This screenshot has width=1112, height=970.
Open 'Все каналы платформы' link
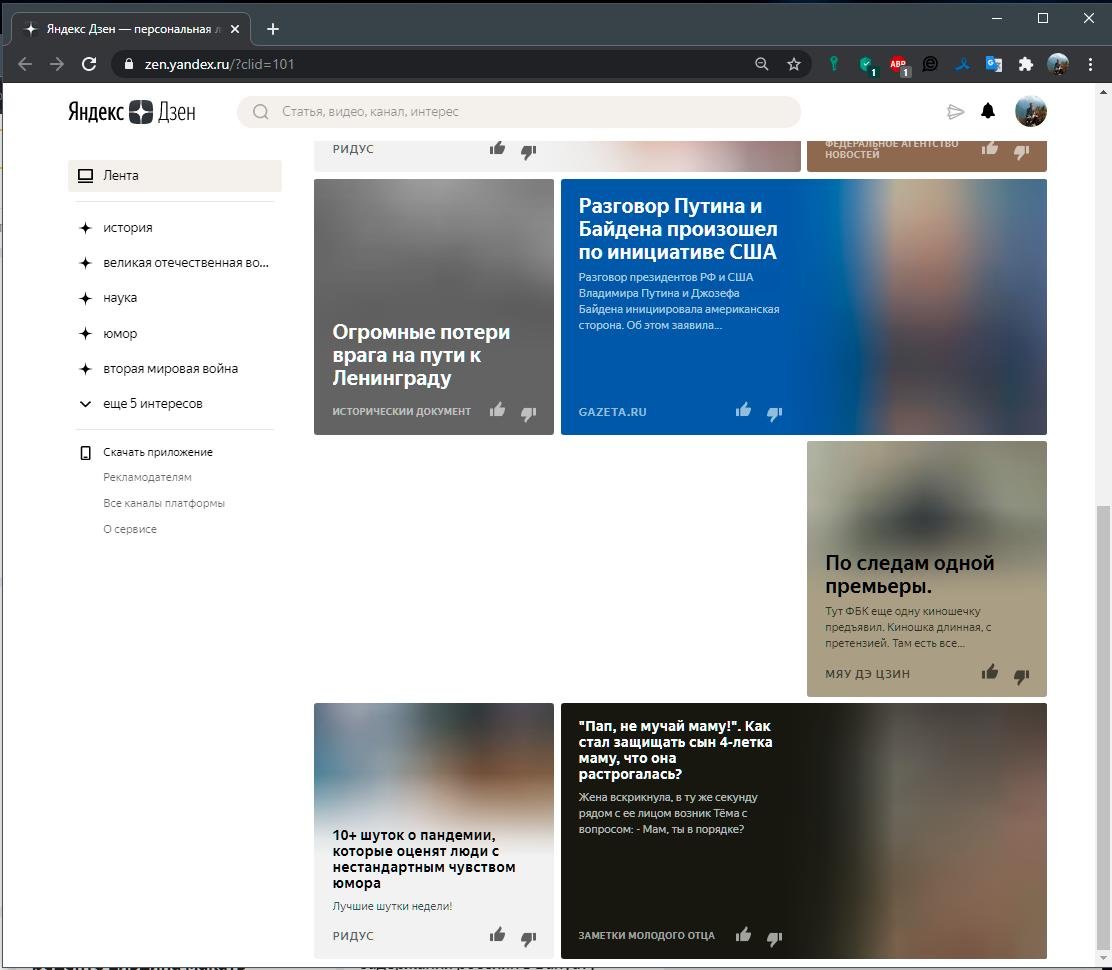164,503
